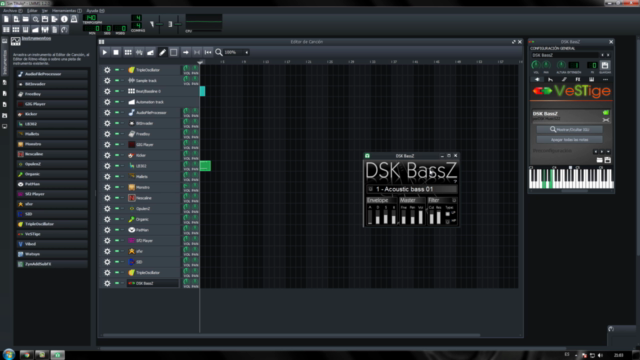This screenshot has height=360, width=640.
Task: Open the Piano Roll icon
Action: pyautogui.click(x=26, y=29)
